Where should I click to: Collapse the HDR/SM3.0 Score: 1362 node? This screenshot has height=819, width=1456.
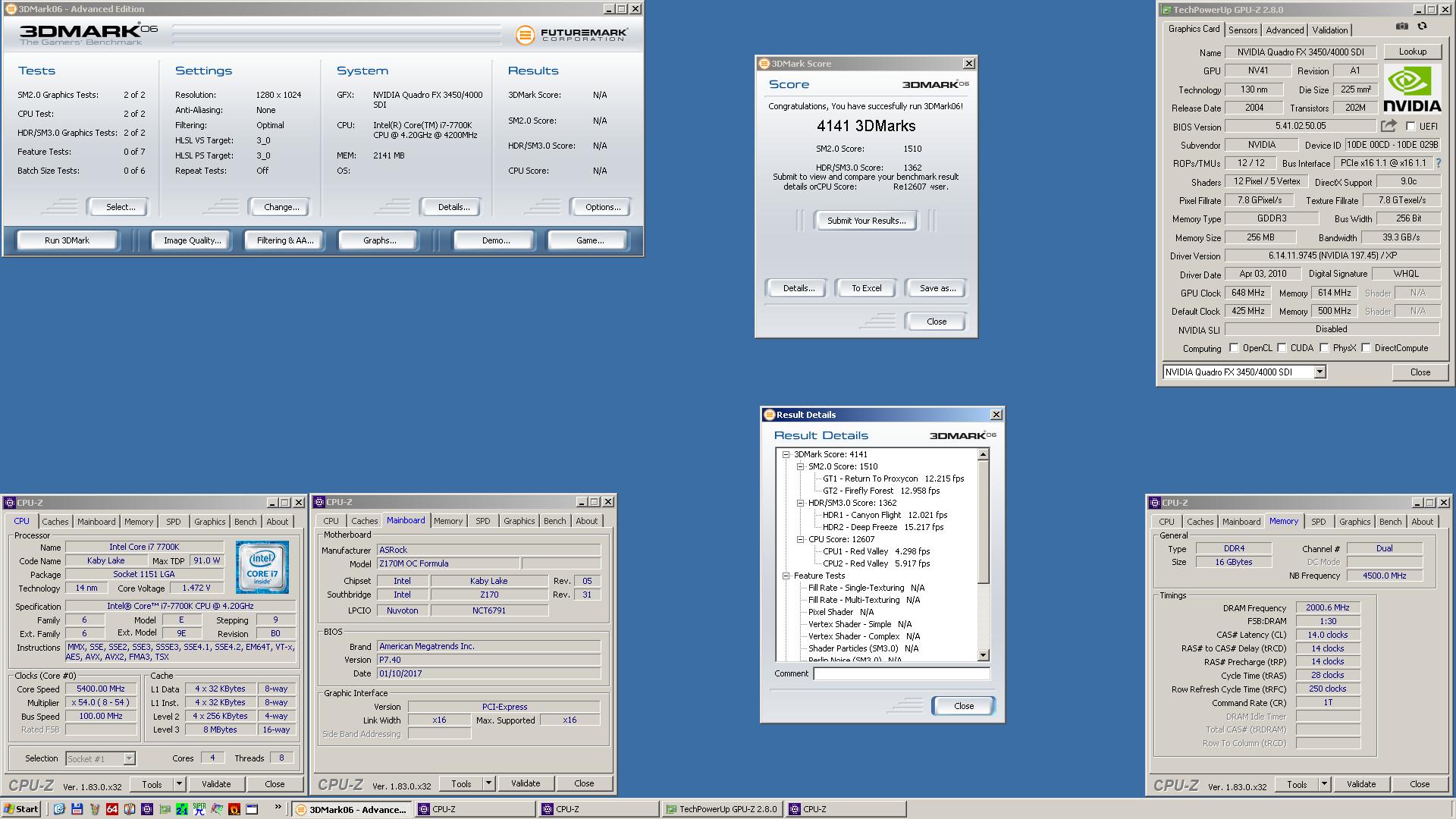(800, 504)
